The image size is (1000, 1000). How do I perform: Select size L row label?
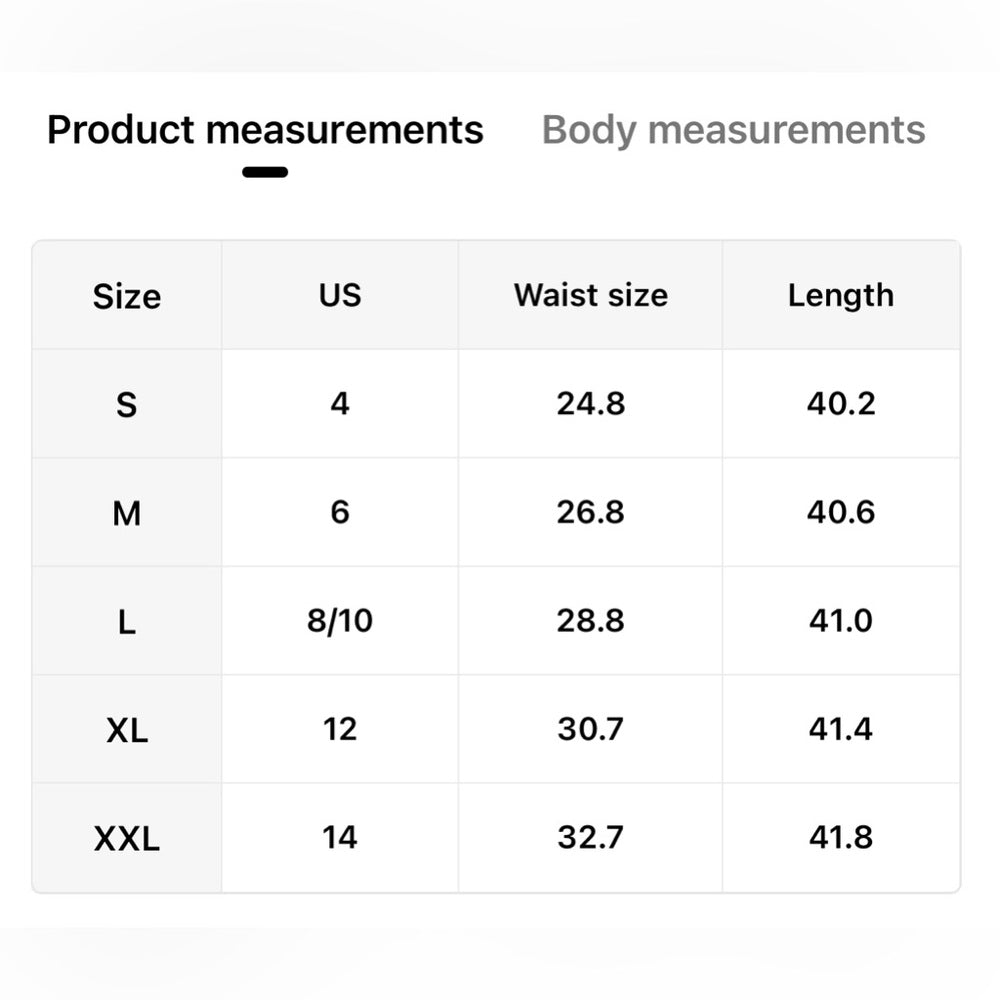click(127, 621)
